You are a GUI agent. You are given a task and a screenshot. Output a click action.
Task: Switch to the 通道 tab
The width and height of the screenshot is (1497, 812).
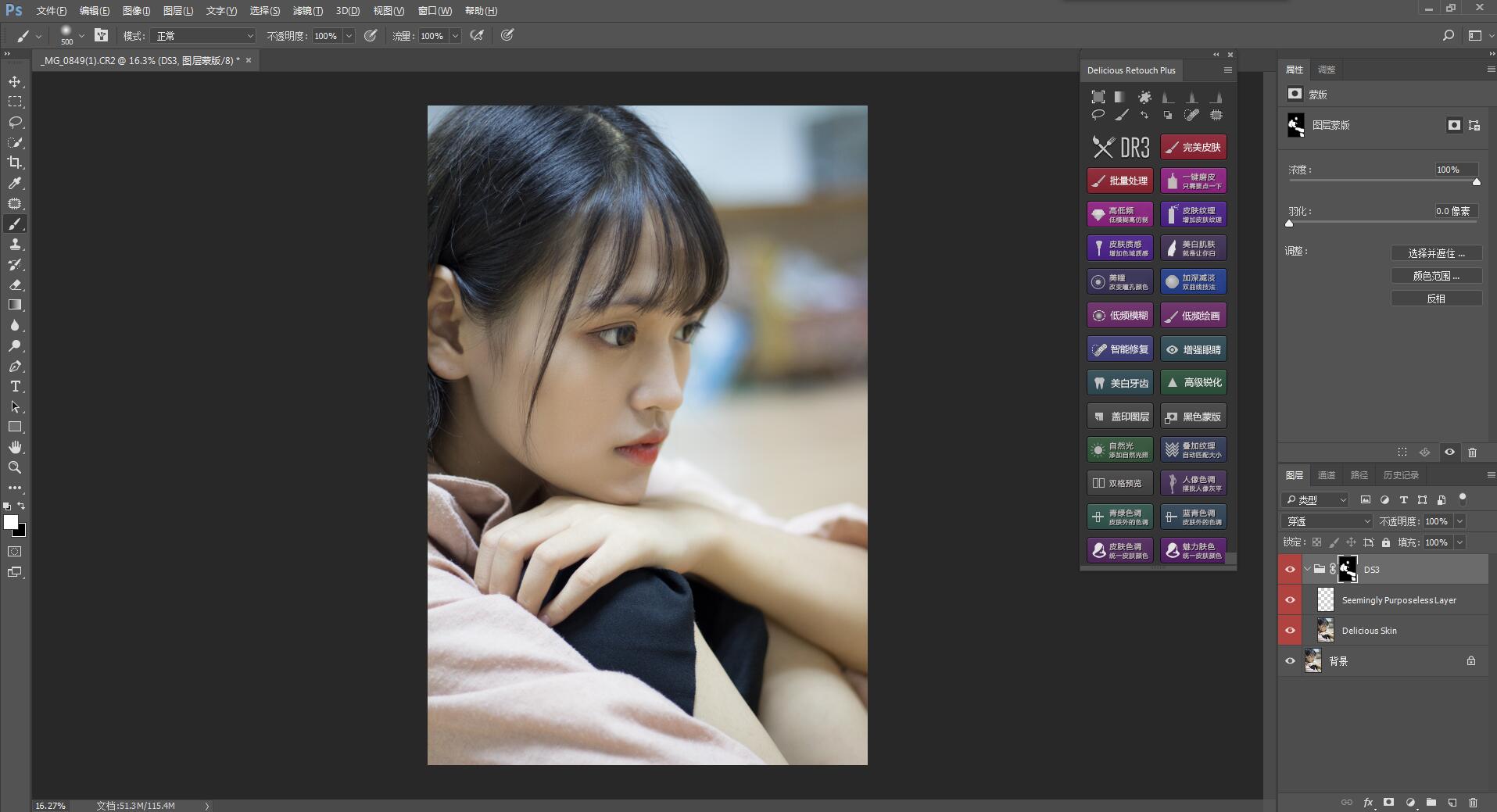1326,475
